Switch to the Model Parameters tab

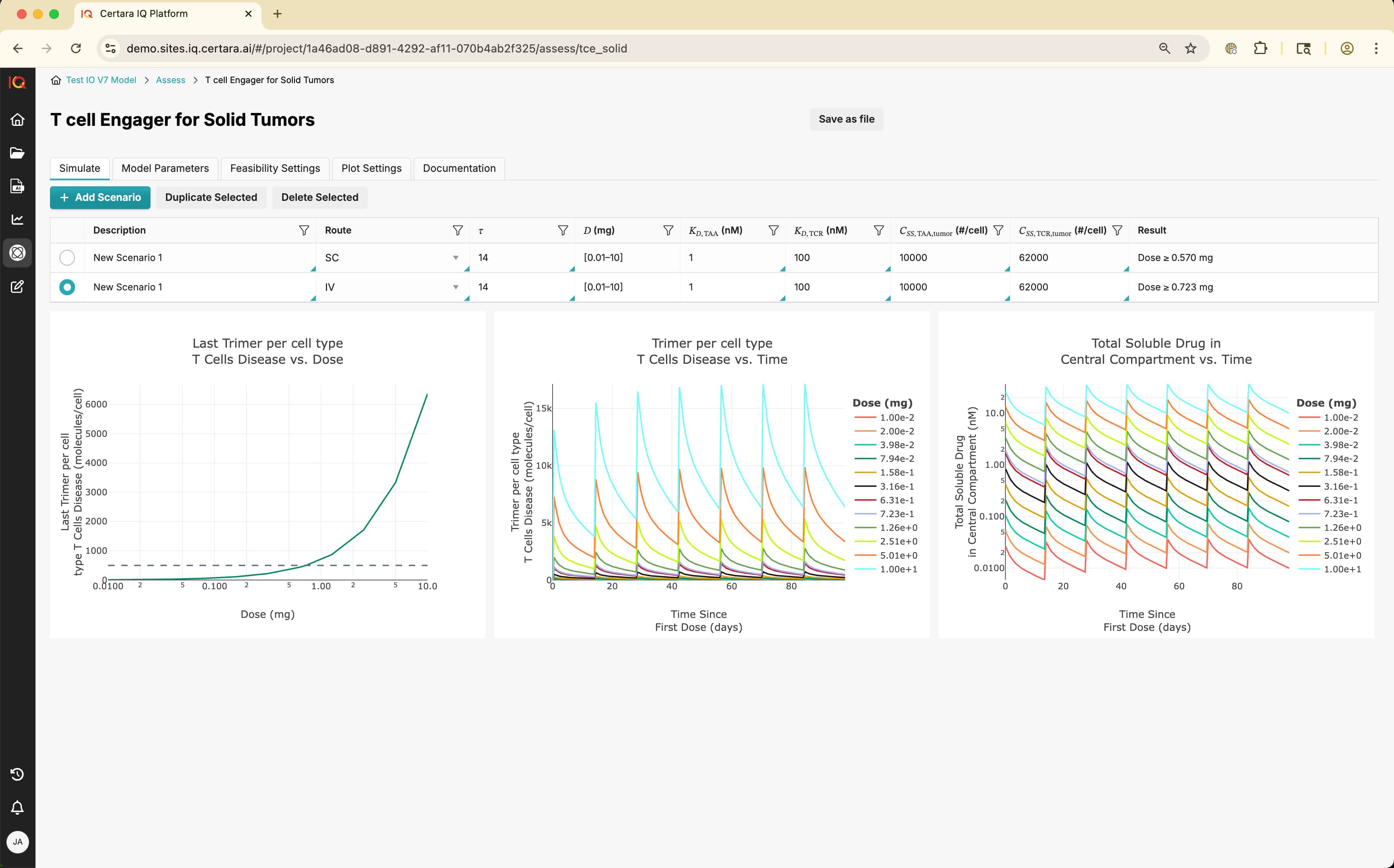[x=165, y=168]
